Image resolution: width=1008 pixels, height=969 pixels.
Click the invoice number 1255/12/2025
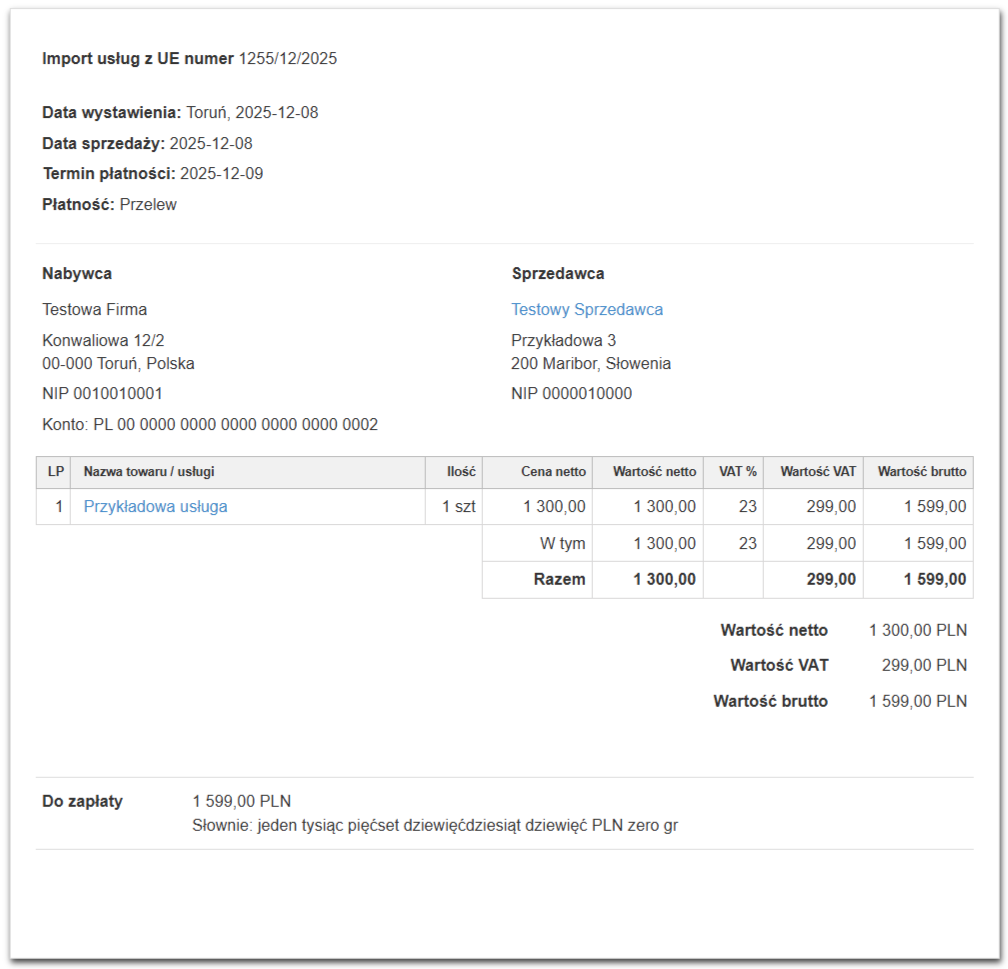click(288, 59)
